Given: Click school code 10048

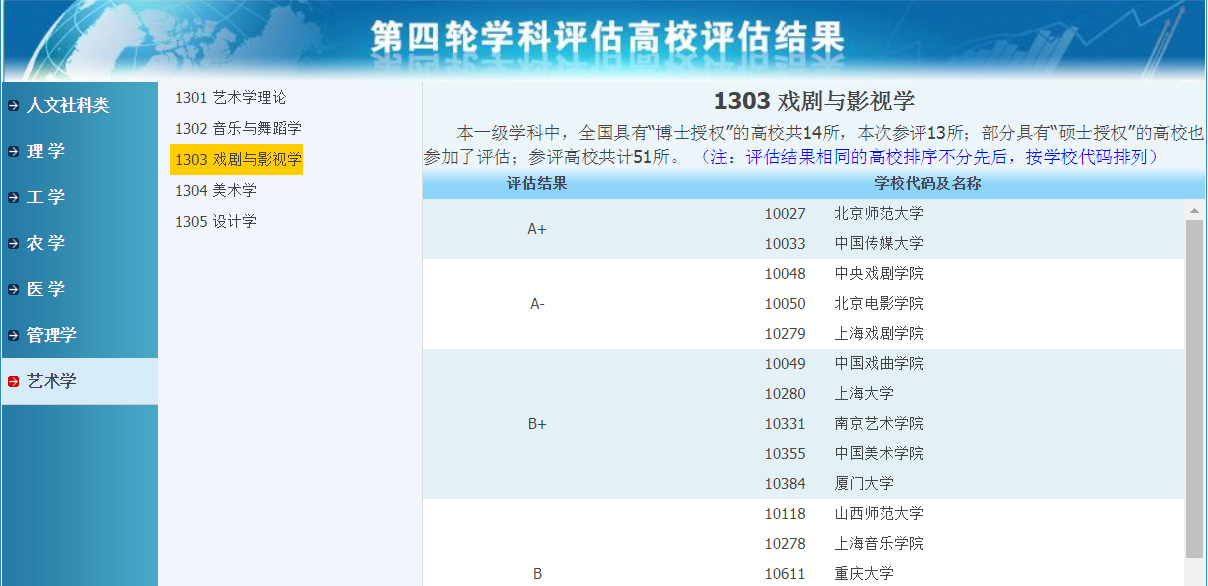Looking at the screenshot, I should tap(785, 274).
